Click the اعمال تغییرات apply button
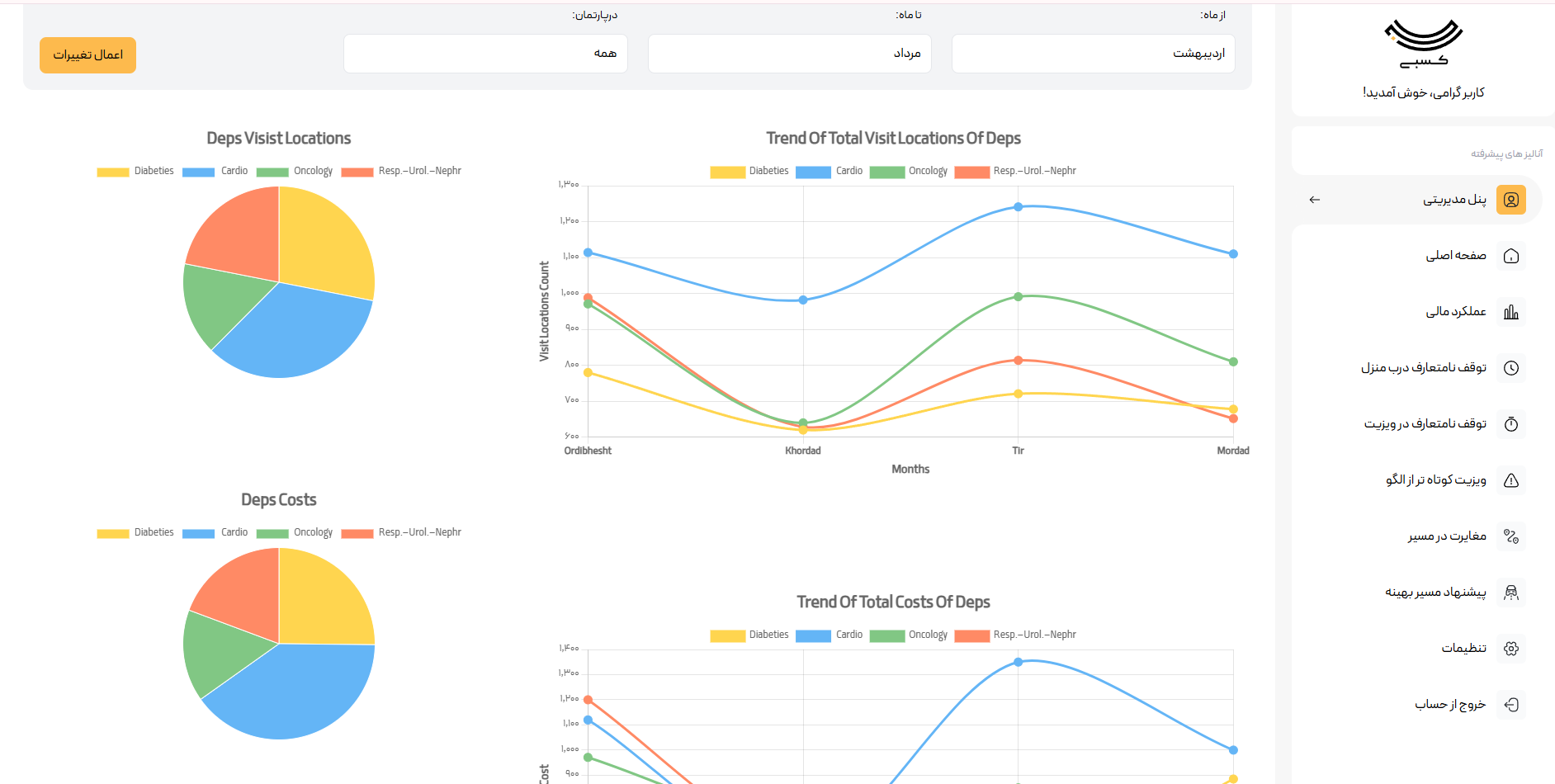This screenshot has height=784, width=1555. [x=87, y=55]
